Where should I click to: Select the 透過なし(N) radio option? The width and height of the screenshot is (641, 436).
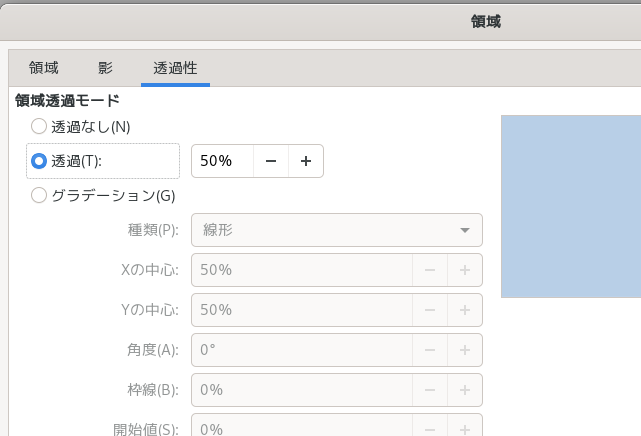click(39, 126)
